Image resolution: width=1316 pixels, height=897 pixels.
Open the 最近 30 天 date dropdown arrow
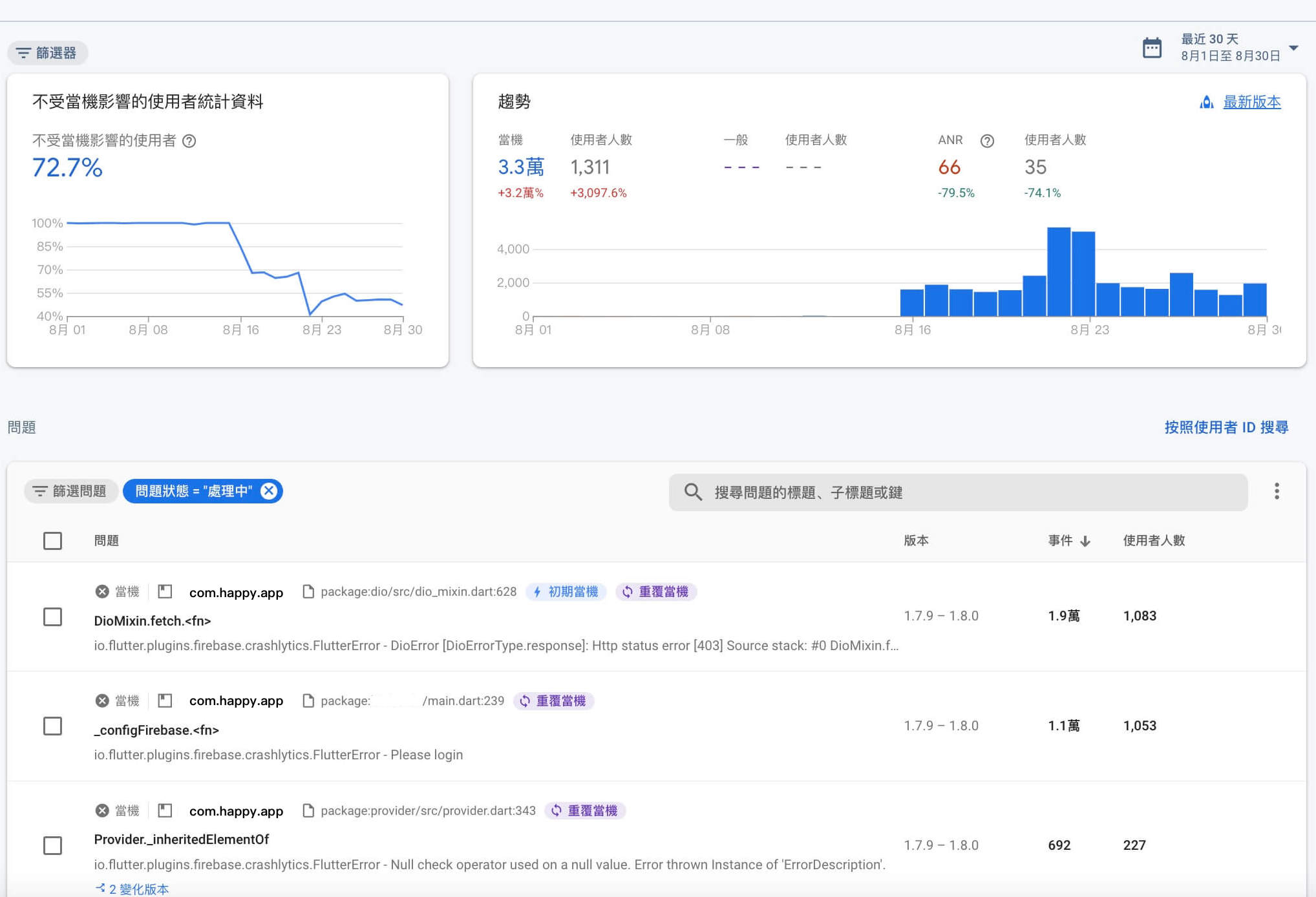[1293, 48]
